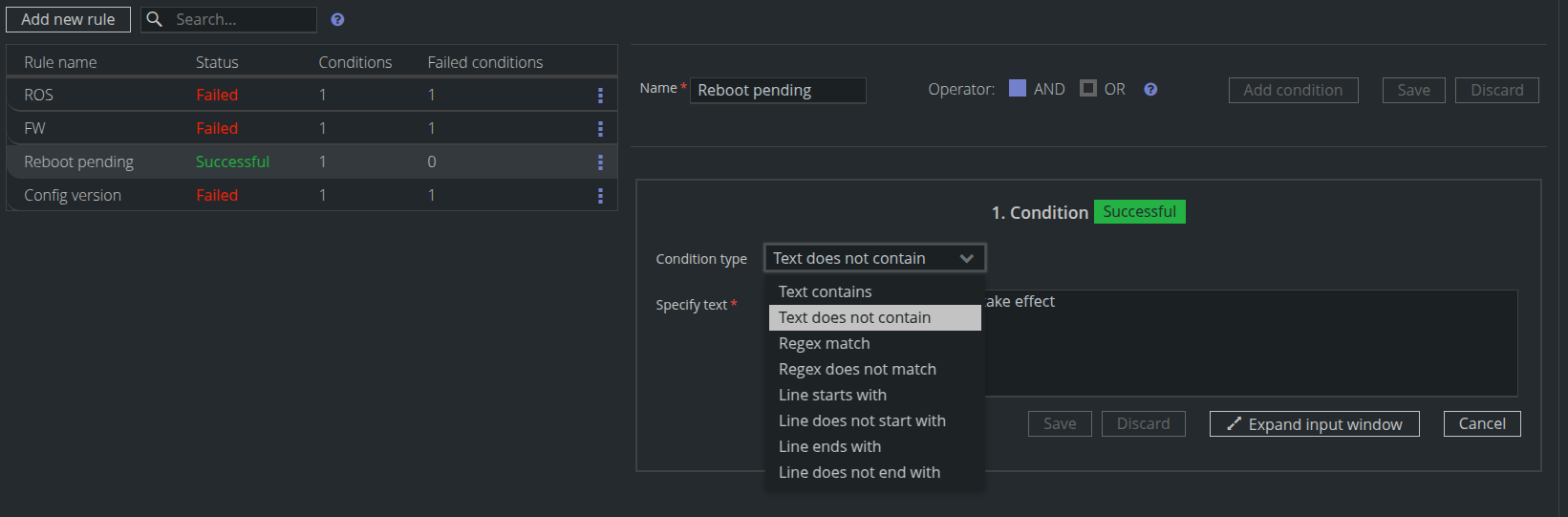The height and width of the screenshot is (517, 1568).
Task: Open the three-dot menu for FW rule
Action: (x=600, y=129)
